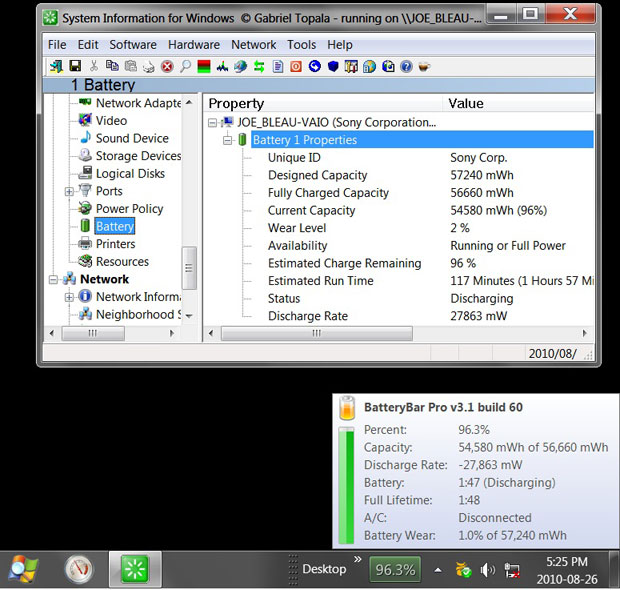Select Network Information in the tree
620x590 pixels.
click(x=138, y=297)
